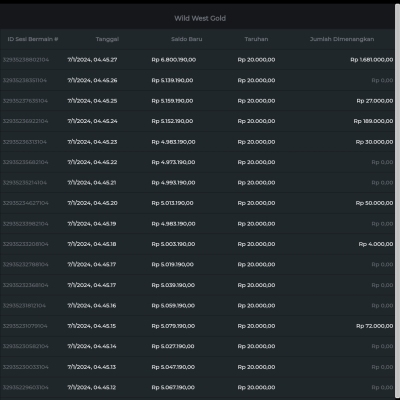The width and height of the screenshot is (400, 400).
Task: Click the Saldo Baru column header
Action: 187,39
